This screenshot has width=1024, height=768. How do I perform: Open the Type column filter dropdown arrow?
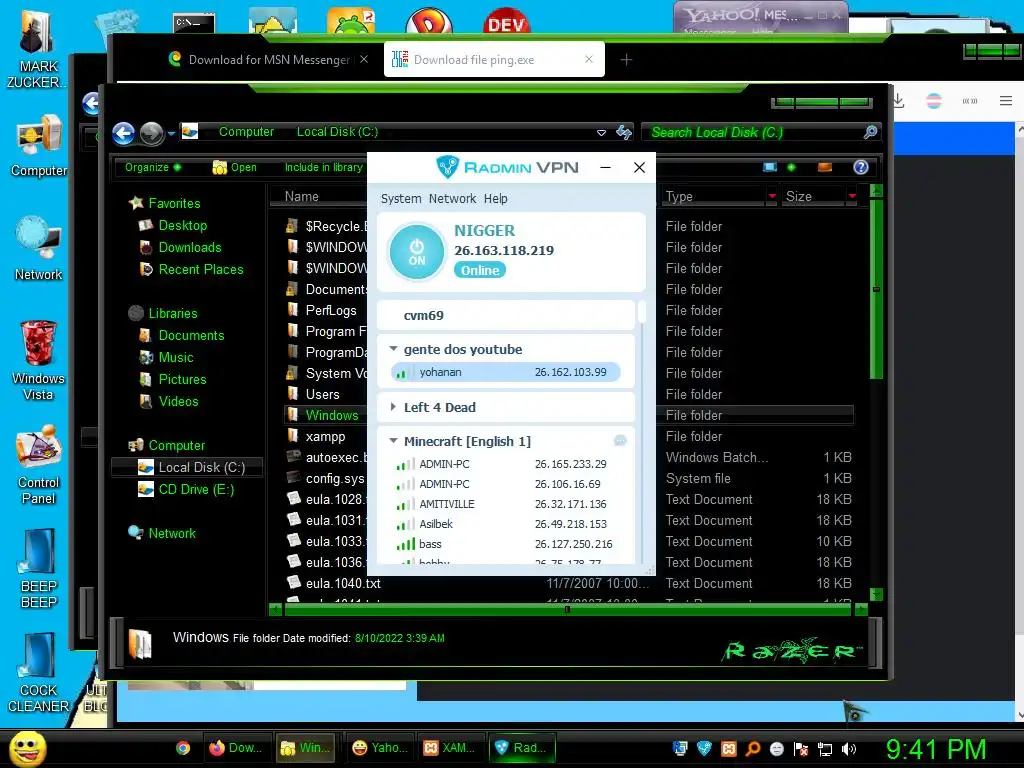point(772,196)
